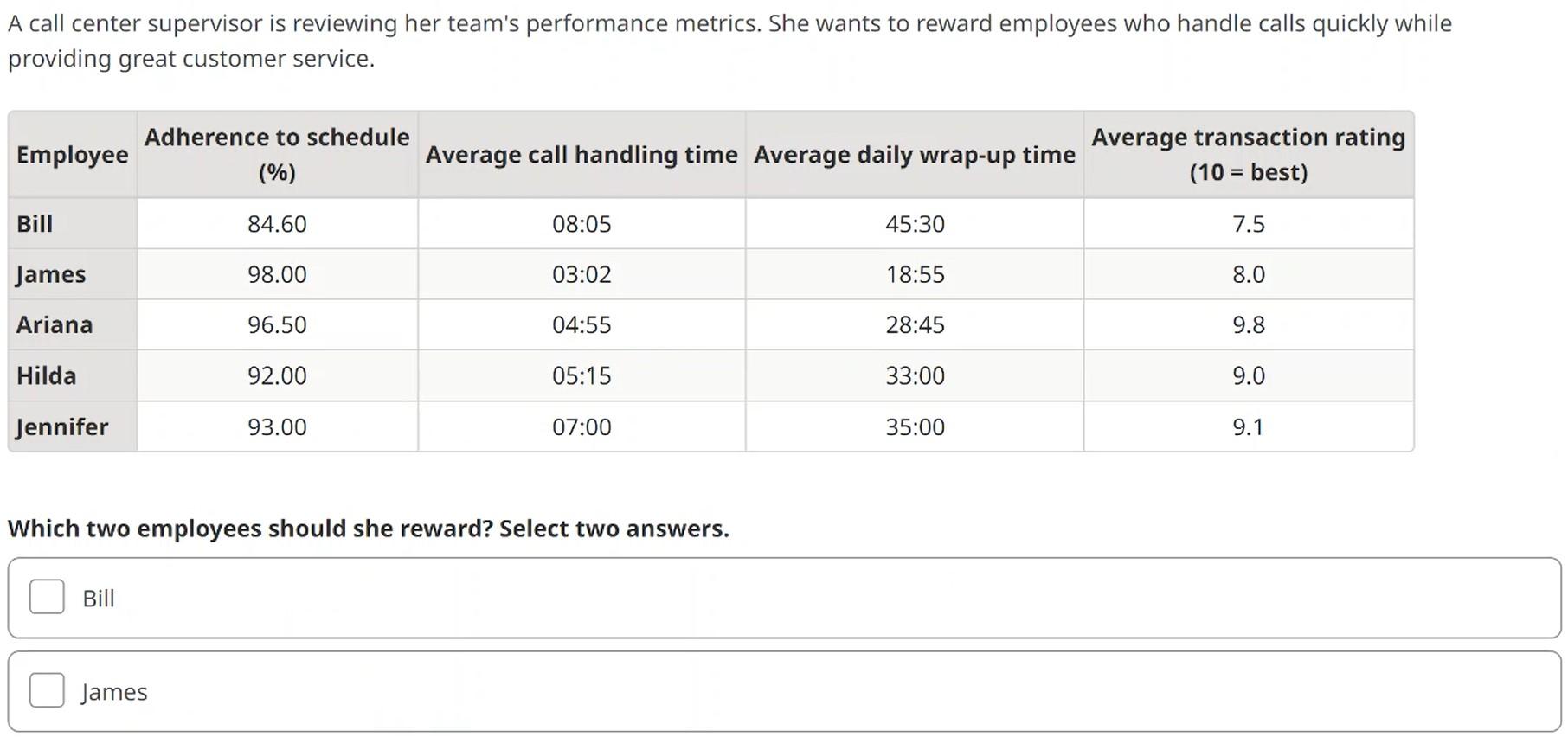Select James's adherence value 98.00
The width and height of the screenshot is (1568, 737).
(276, 274)
